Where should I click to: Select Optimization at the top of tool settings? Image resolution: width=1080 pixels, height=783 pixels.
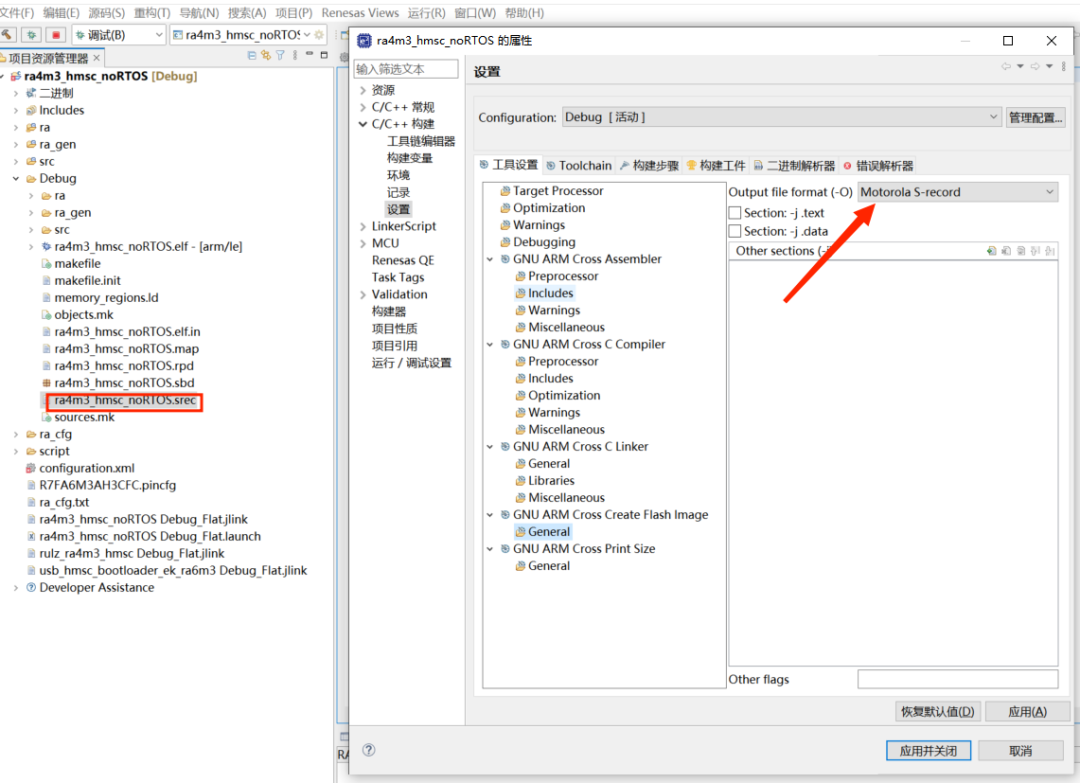[x=549, y=208]
